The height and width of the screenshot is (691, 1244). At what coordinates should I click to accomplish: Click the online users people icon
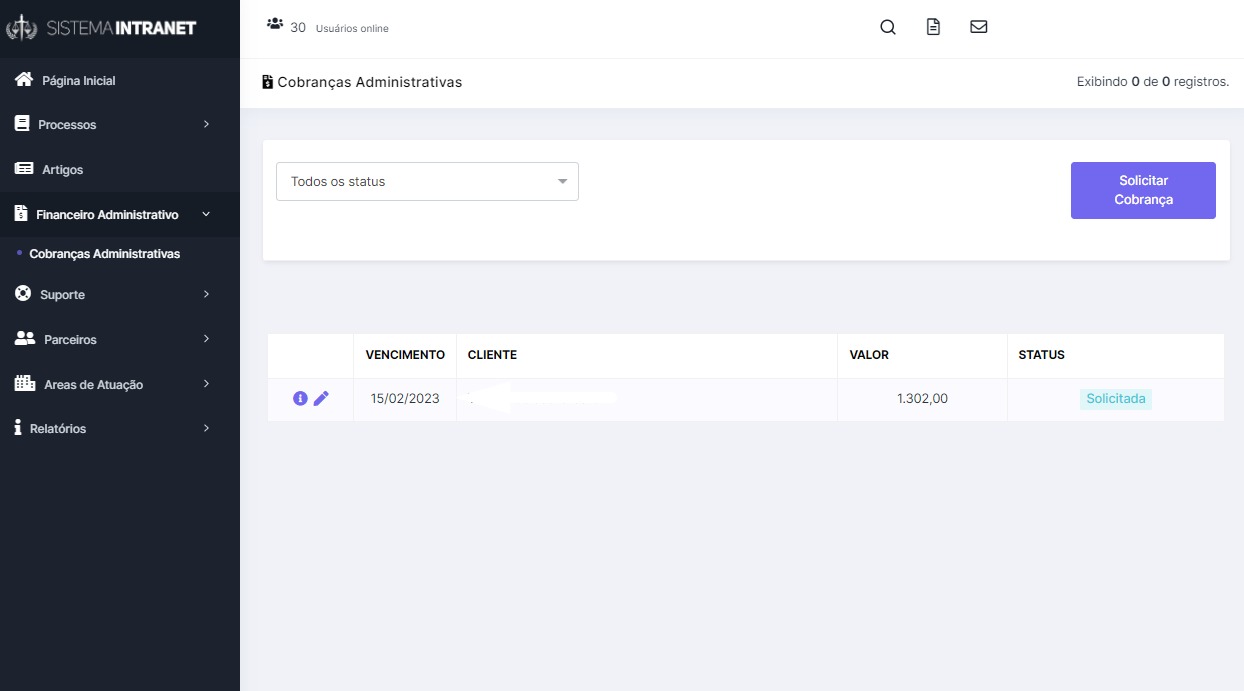pos(275,24)
